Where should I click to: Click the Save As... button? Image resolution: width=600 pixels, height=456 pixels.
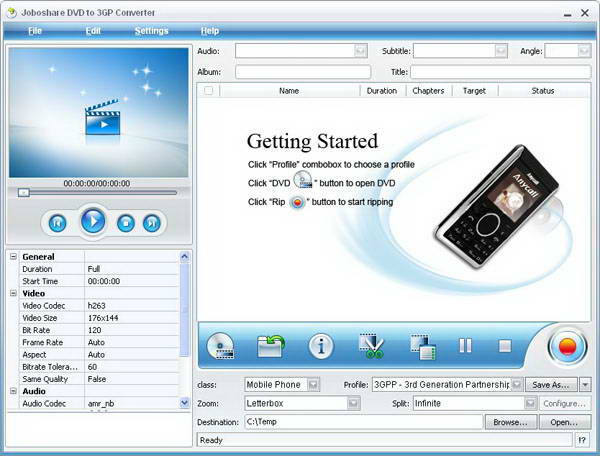(551, 384)
